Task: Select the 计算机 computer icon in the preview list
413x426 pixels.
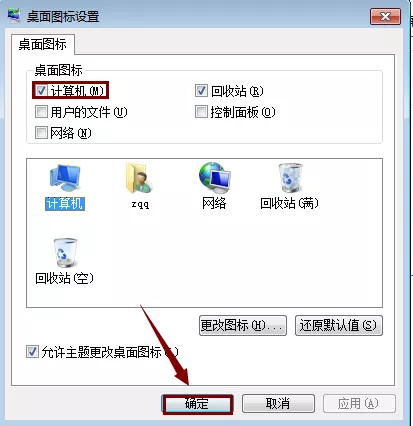Action: click(65, 178)
